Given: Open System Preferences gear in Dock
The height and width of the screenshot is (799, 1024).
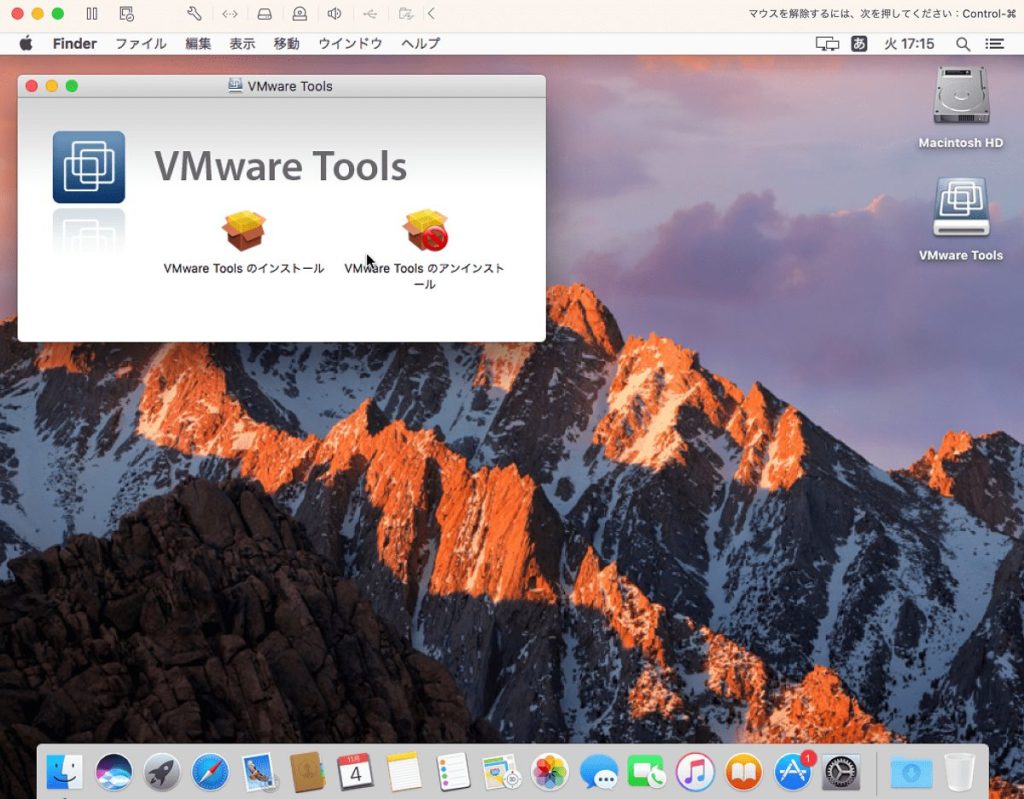Looking at the screenshot, I should tap(841, 771).
